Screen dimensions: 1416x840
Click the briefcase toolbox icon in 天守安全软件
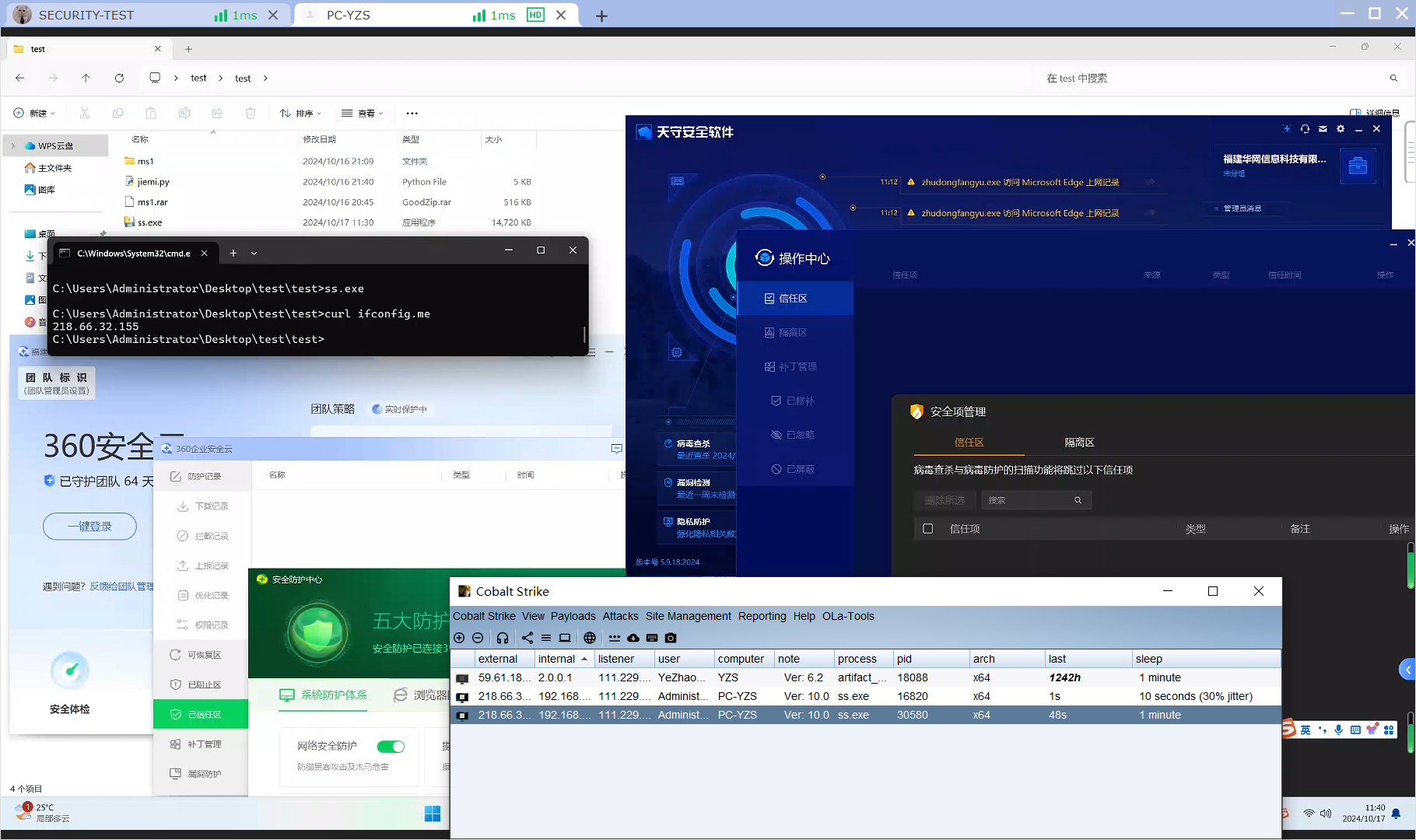click(1358, 166)
